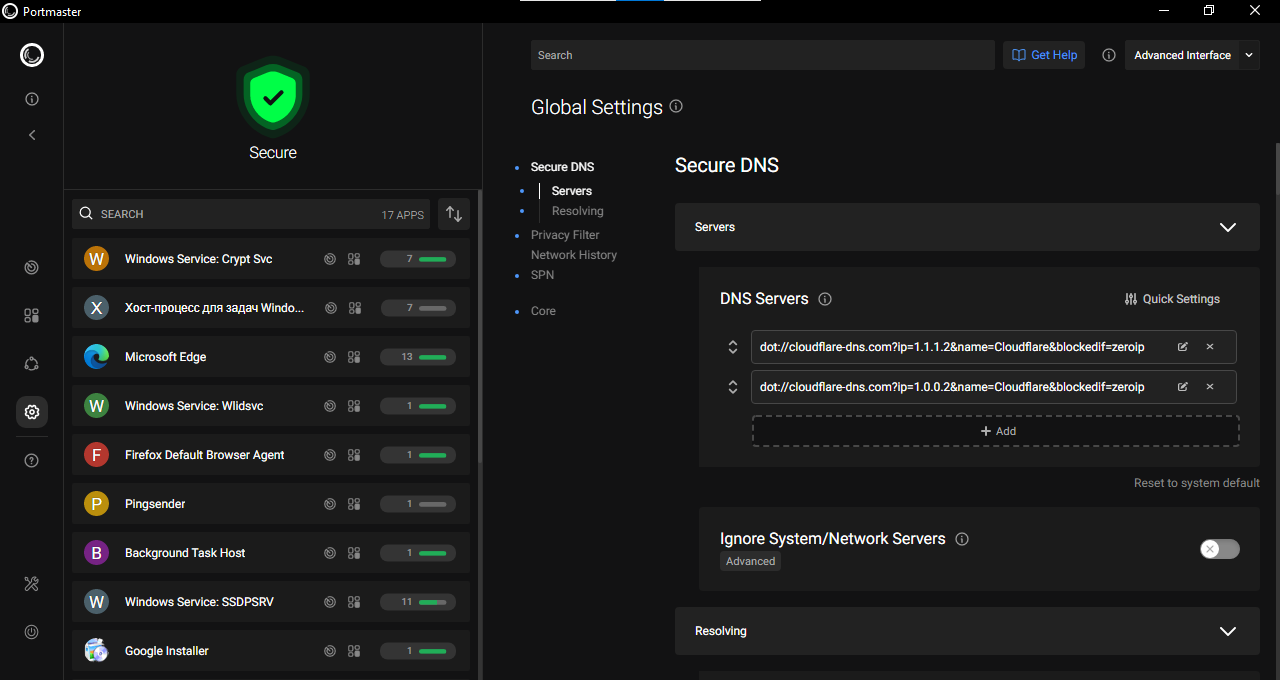This screenshot has height=680, width=1280.
Task: Click the info icon beside Global Settings
Action: pos(676,106)
